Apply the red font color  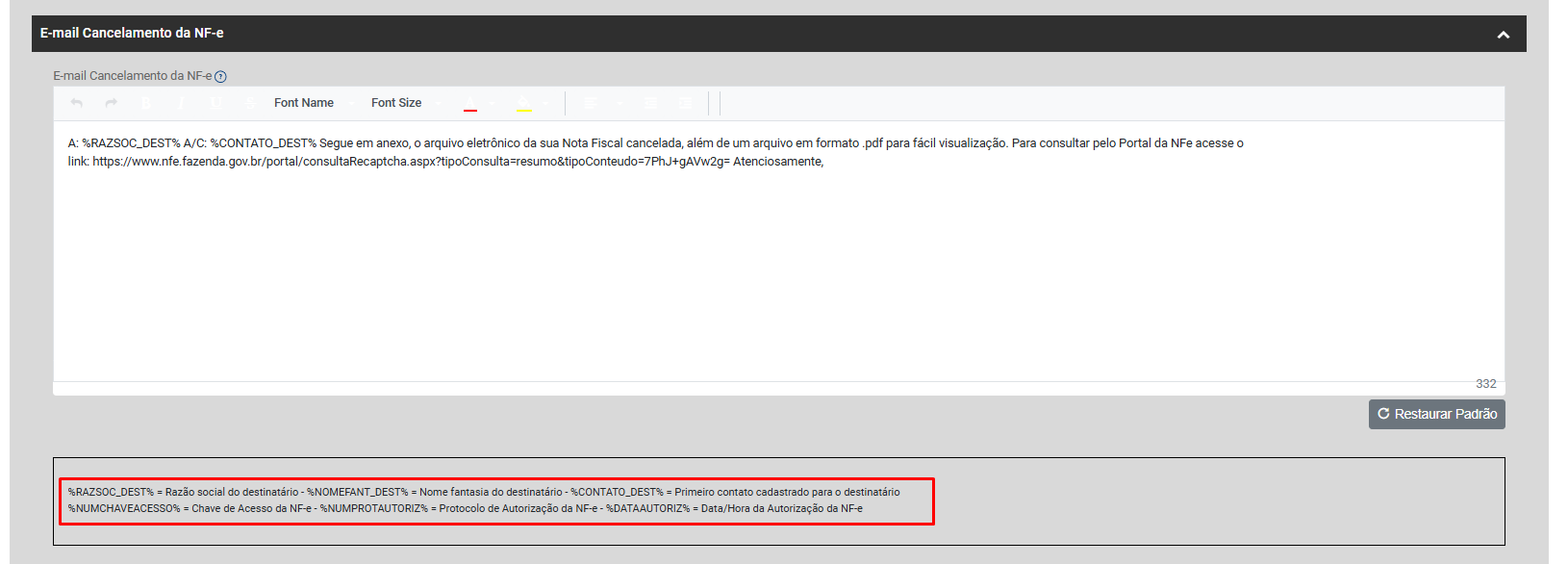point(470,103)
